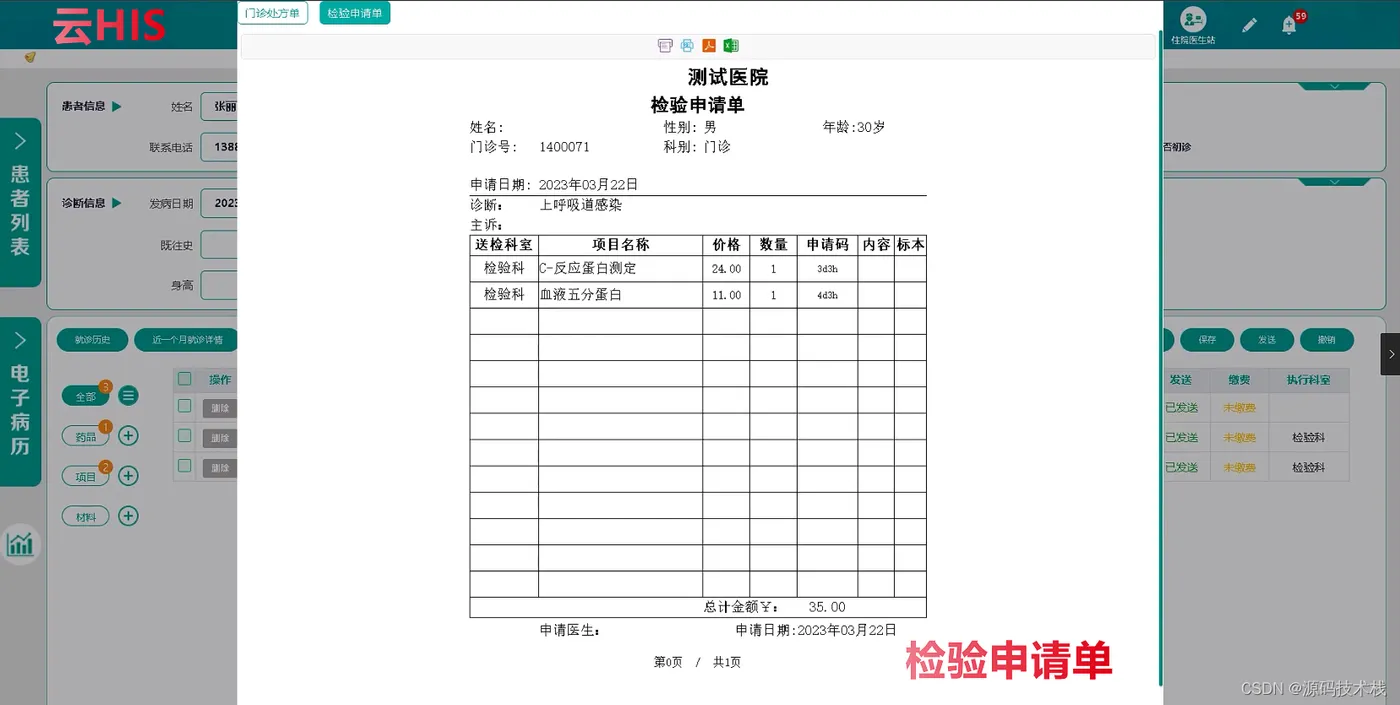Delete the third order row

point(220,468)
